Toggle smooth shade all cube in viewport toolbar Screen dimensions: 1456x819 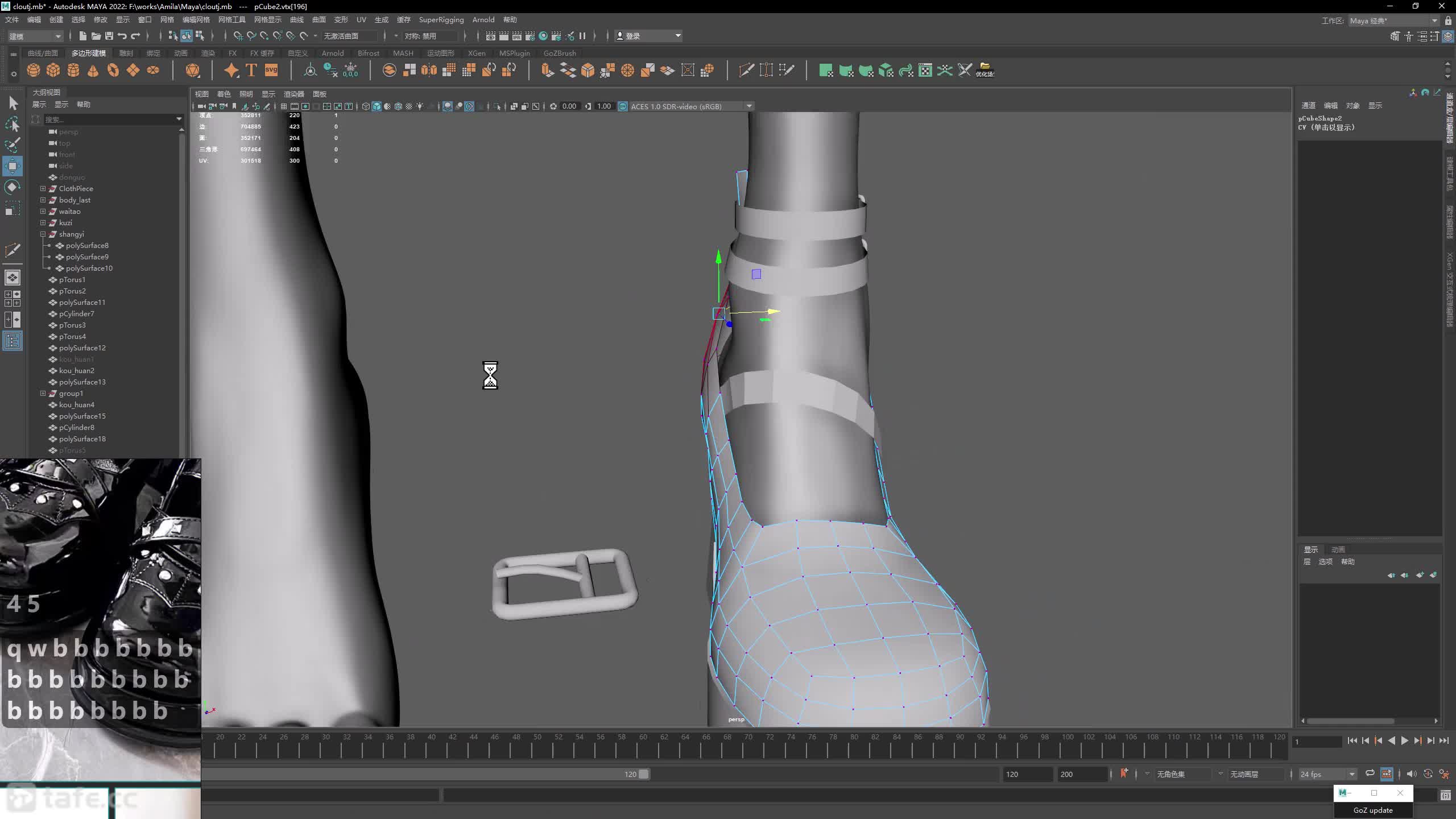pos(377,106)
